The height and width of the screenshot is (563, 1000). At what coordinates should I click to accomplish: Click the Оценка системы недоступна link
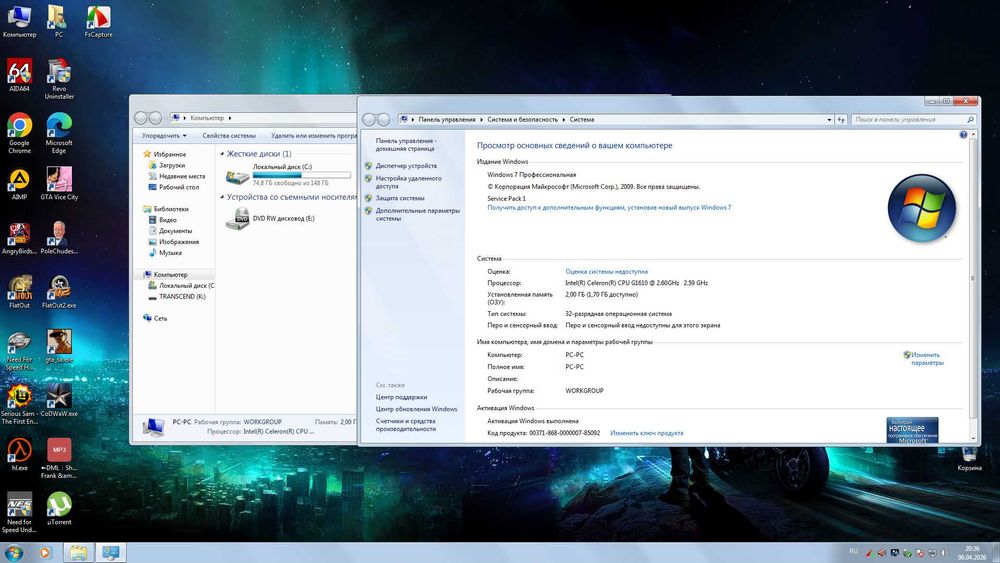click(606, 272)
